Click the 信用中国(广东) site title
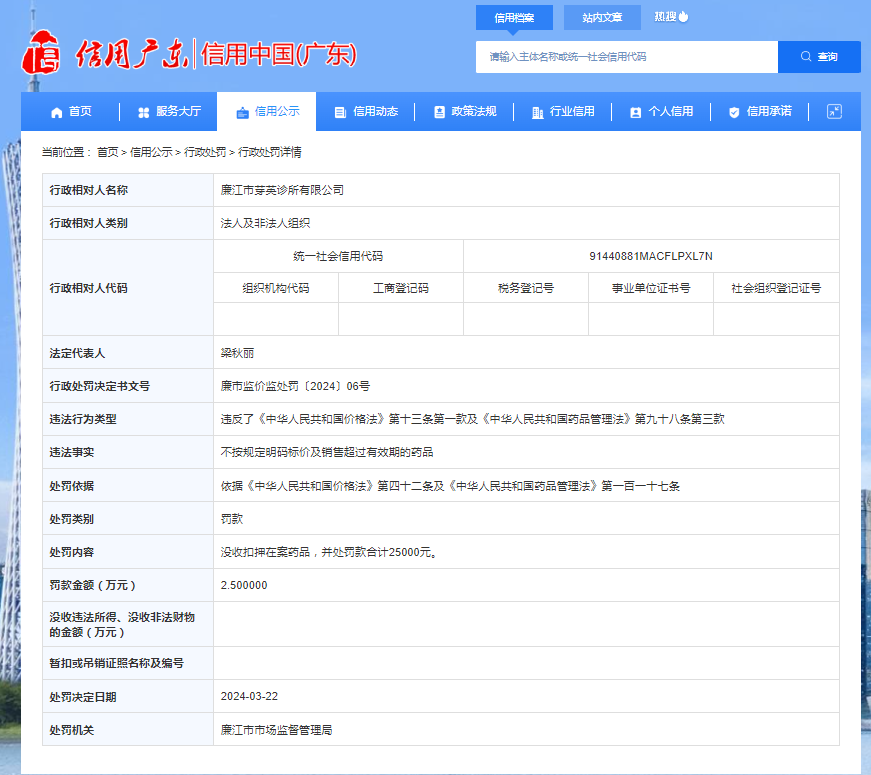 [278, 54]
